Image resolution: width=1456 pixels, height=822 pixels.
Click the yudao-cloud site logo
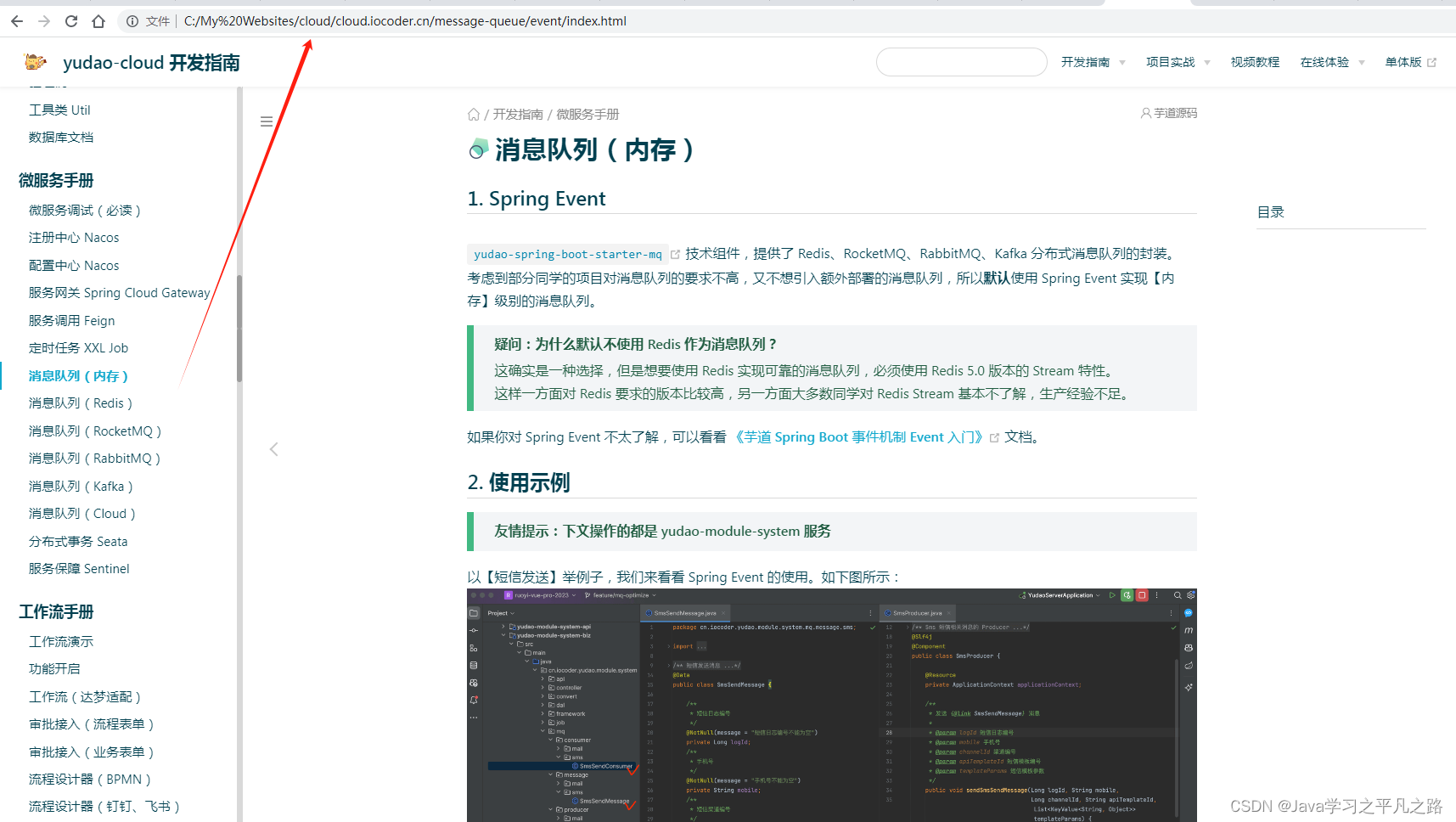coord(36,62)
